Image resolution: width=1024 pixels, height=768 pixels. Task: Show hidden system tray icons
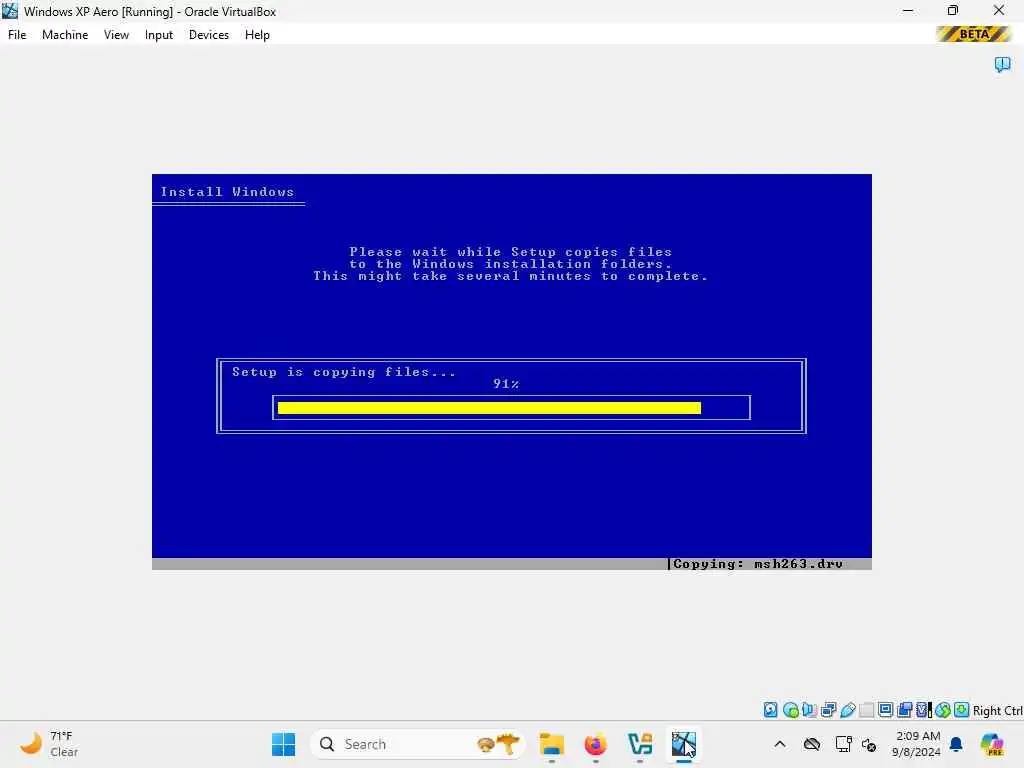(780, 744)
